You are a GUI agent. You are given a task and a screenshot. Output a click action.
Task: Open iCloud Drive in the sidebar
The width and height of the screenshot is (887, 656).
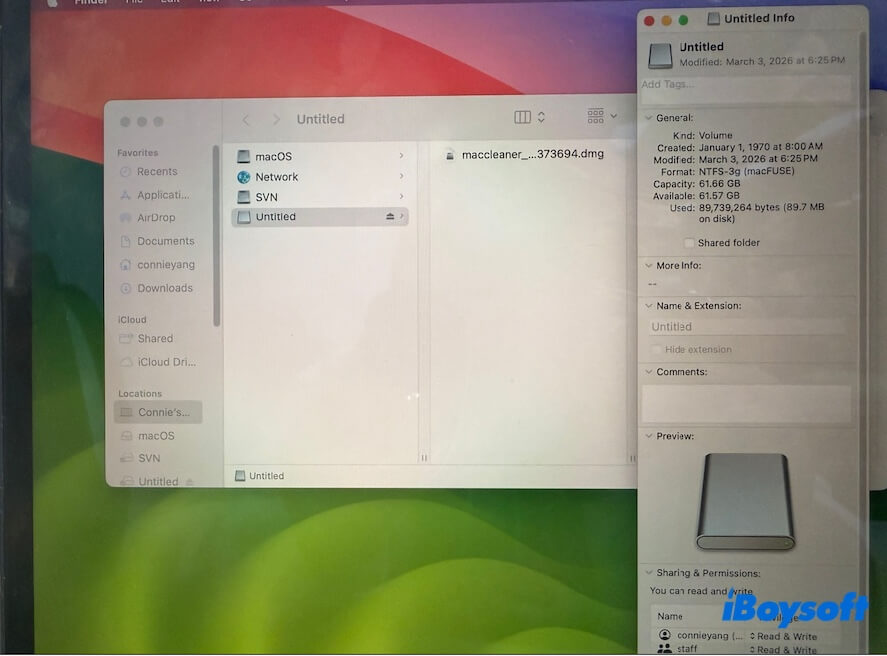166,362
